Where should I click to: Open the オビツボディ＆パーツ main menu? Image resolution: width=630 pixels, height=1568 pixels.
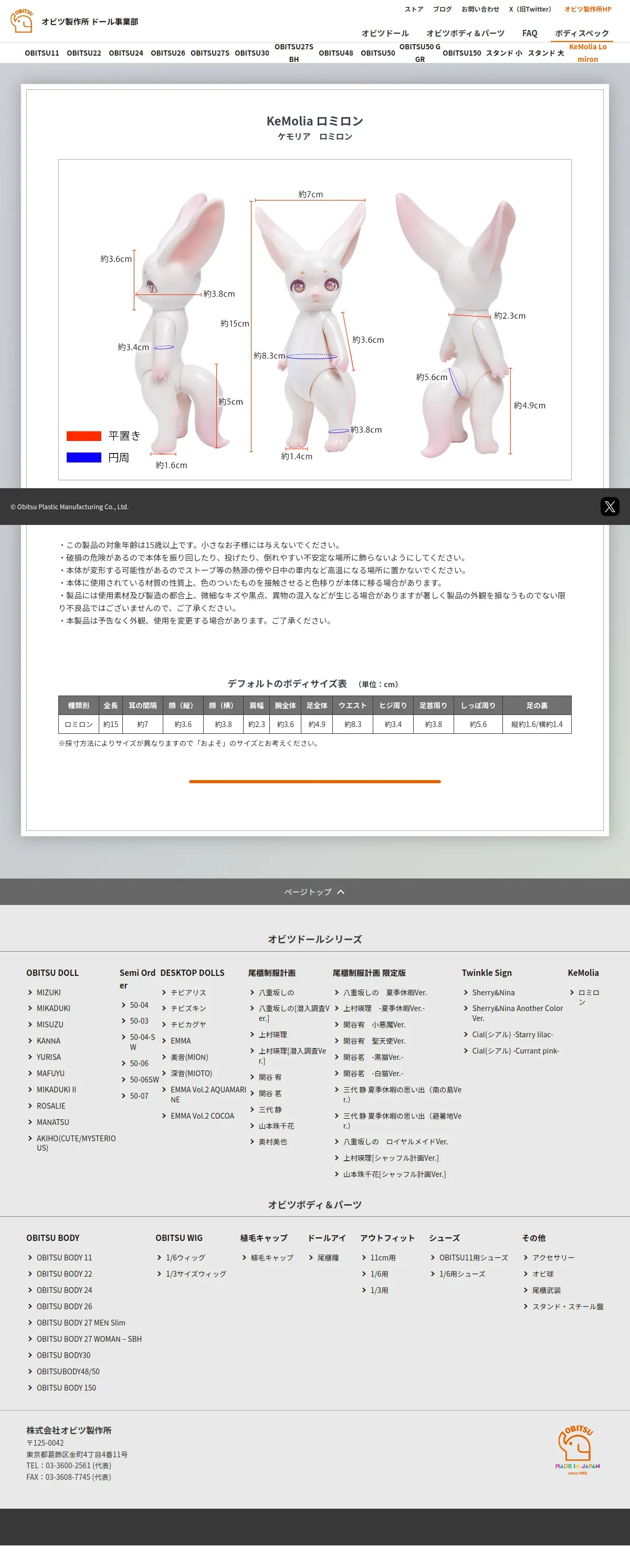coord(465,33)
